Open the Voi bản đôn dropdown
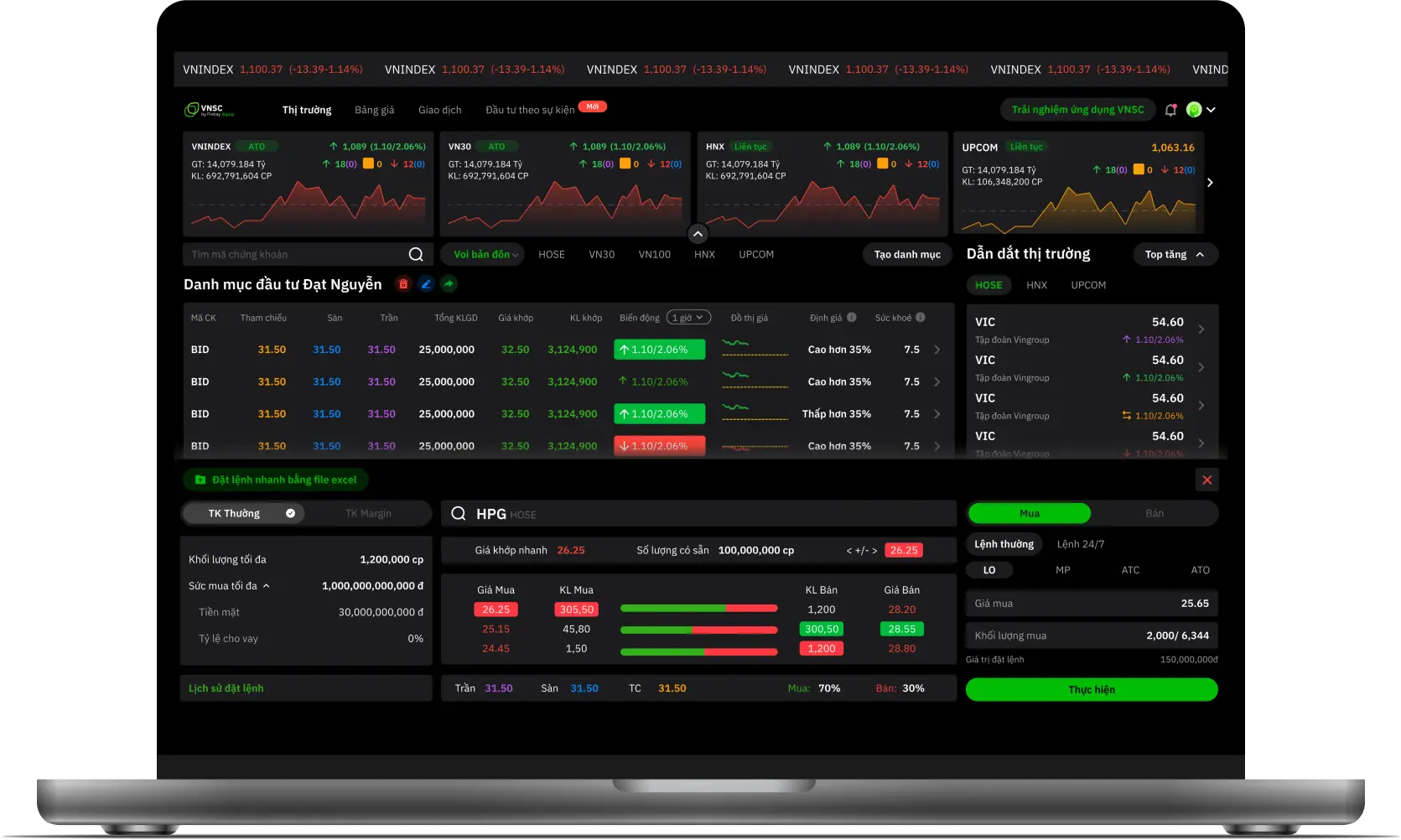 point(485,255)
